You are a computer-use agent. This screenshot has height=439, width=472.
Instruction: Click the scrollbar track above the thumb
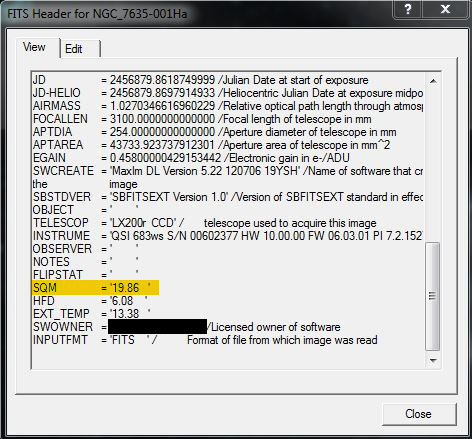(433, 166)
